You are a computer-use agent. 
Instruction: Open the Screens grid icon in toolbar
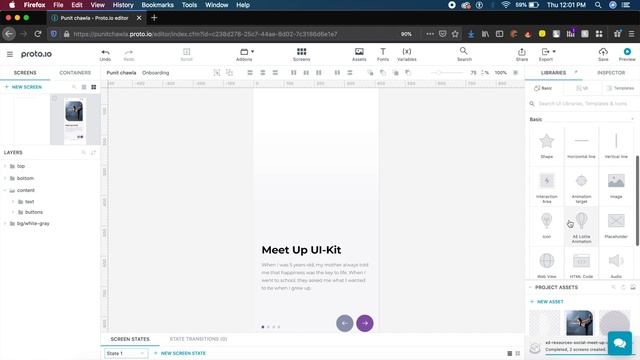[x=301, y=51]
